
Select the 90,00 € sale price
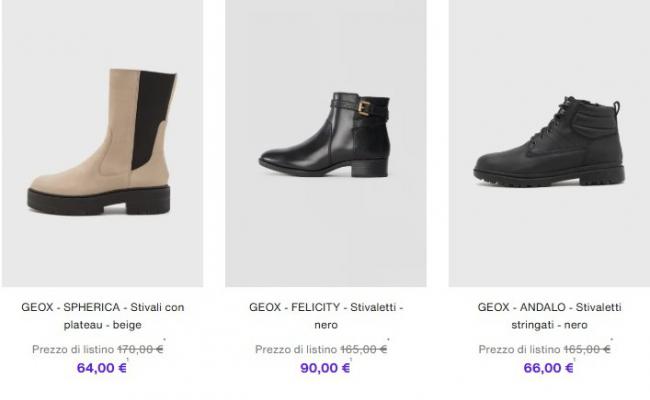point(326,368)
